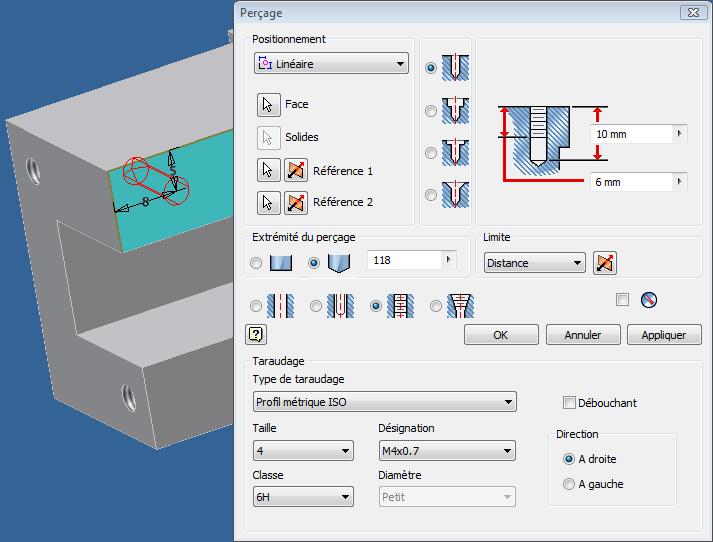Click the Face selection arrow button
Viewport: 713px width, 542px height.
pyautogui.click(x=267, y=104)
